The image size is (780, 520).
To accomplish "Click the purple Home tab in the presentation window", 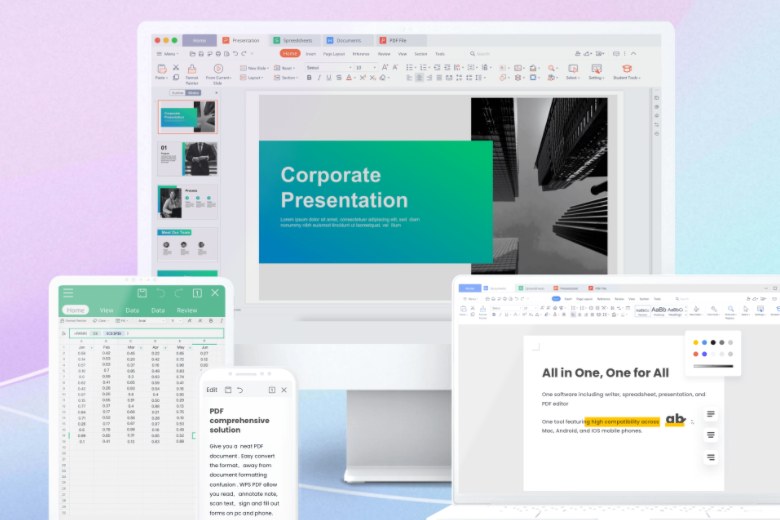I will 199,40.
